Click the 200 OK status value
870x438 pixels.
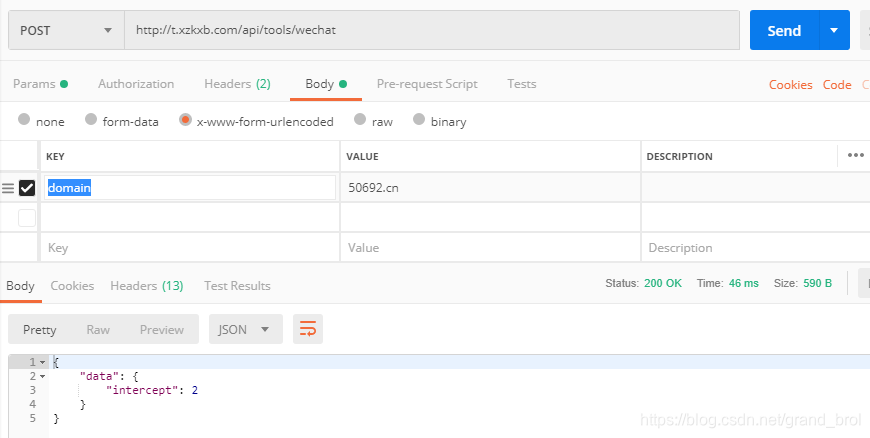pos(662,283)
